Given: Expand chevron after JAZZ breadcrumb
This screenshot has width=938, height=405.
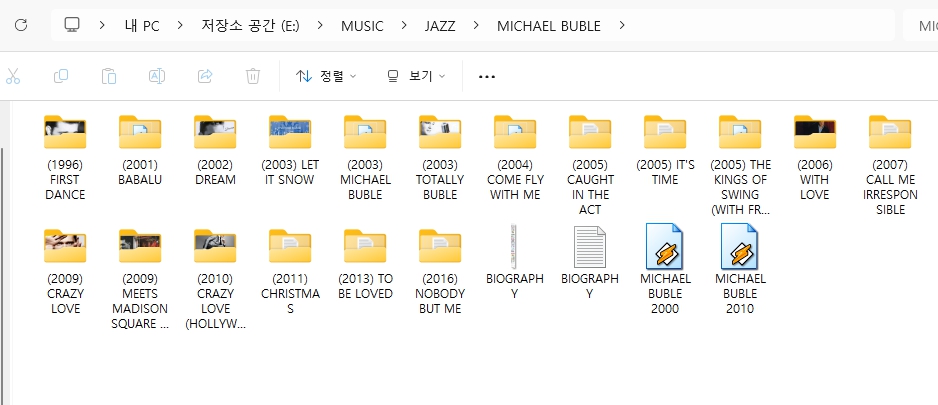Looking at the screenshot, I should pos(476,25).
